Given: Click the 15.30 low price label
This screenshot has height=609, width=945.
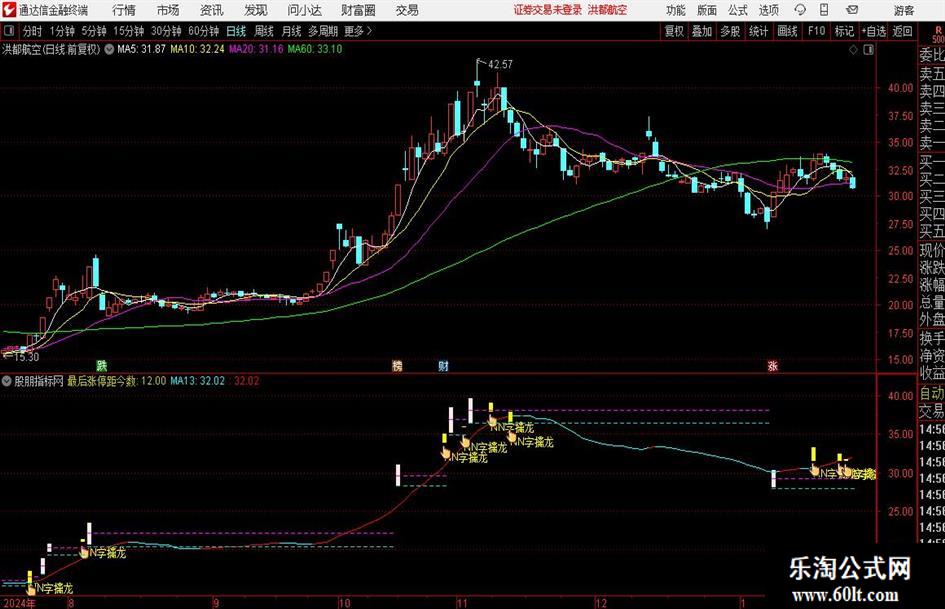Looking at the screenshot, I should (x=26, y=357).
